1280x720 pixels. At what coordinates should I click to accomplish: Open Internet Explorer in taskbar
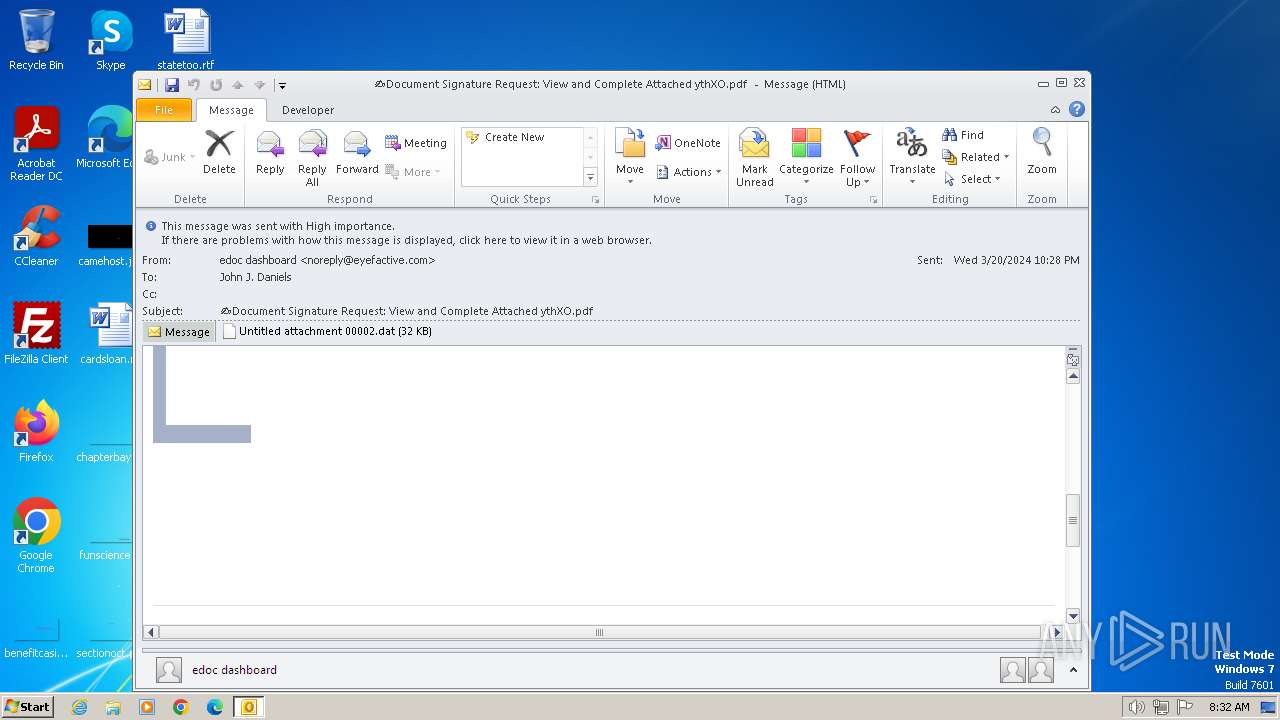pos(79,707)
